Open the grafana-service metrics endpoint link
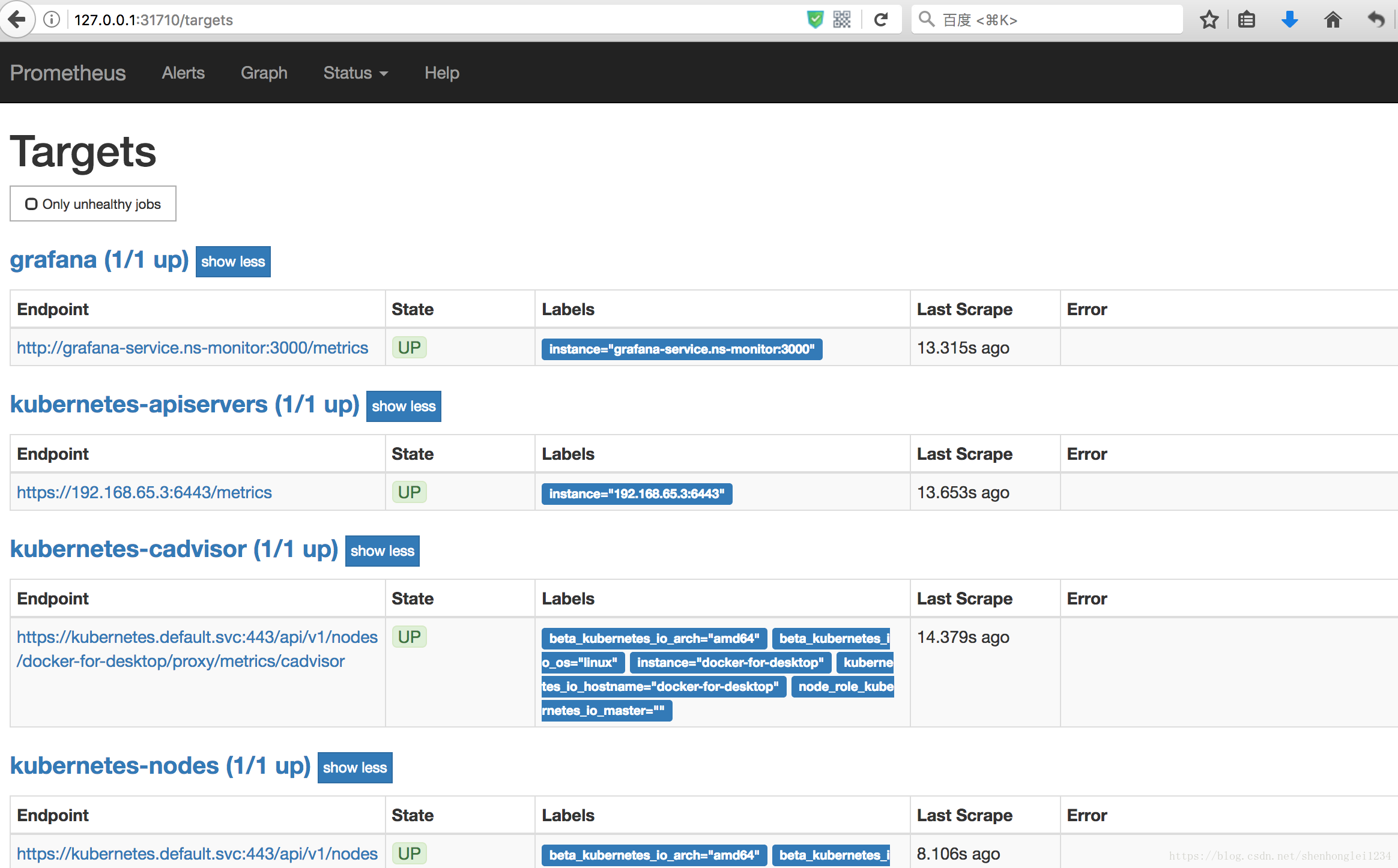 pos(192,348)
